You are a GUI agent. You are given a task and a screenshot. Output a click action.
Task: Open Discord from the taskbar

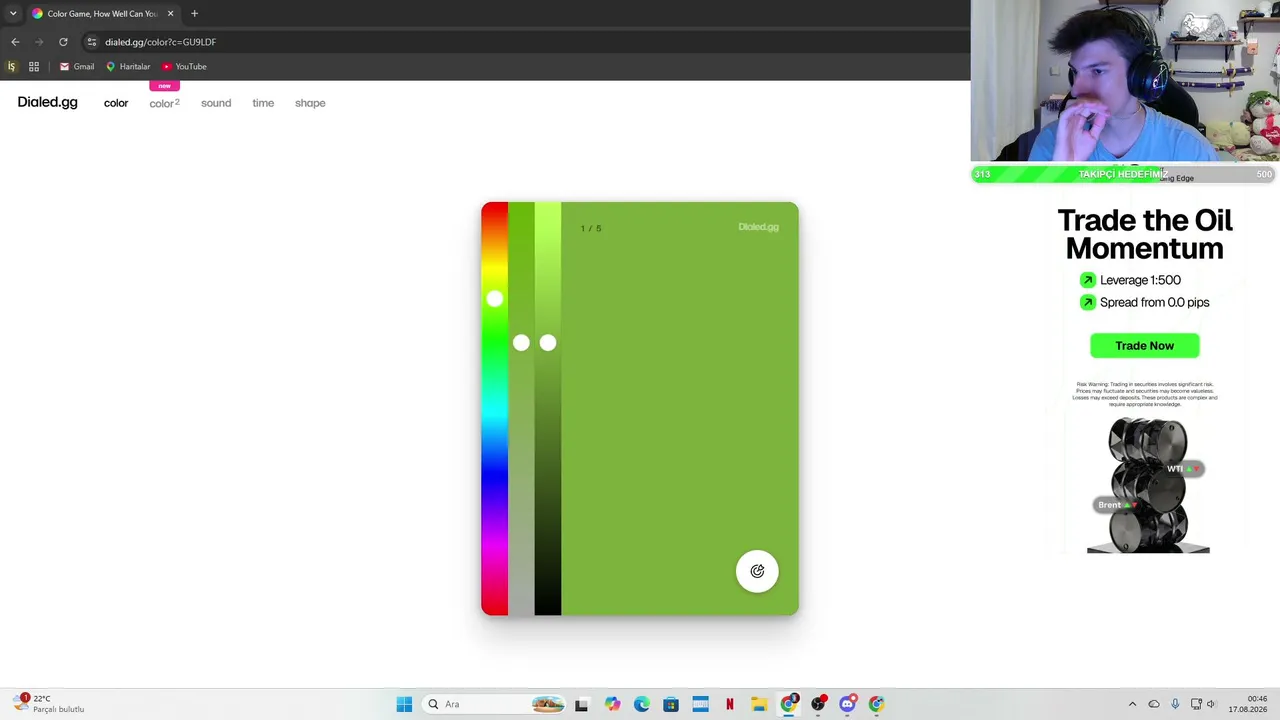pyautogui.click(x=847, y=704)
